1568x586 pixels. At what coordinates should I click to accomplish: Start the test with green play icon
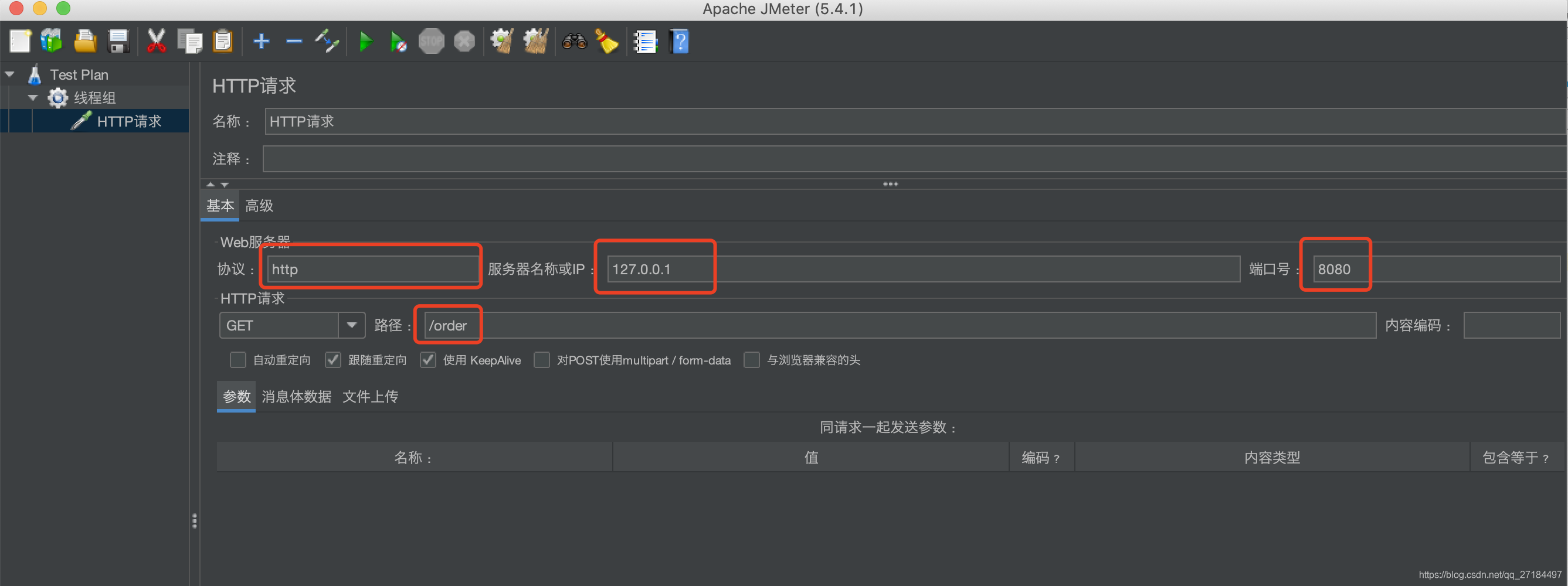[x=366, y=42]
